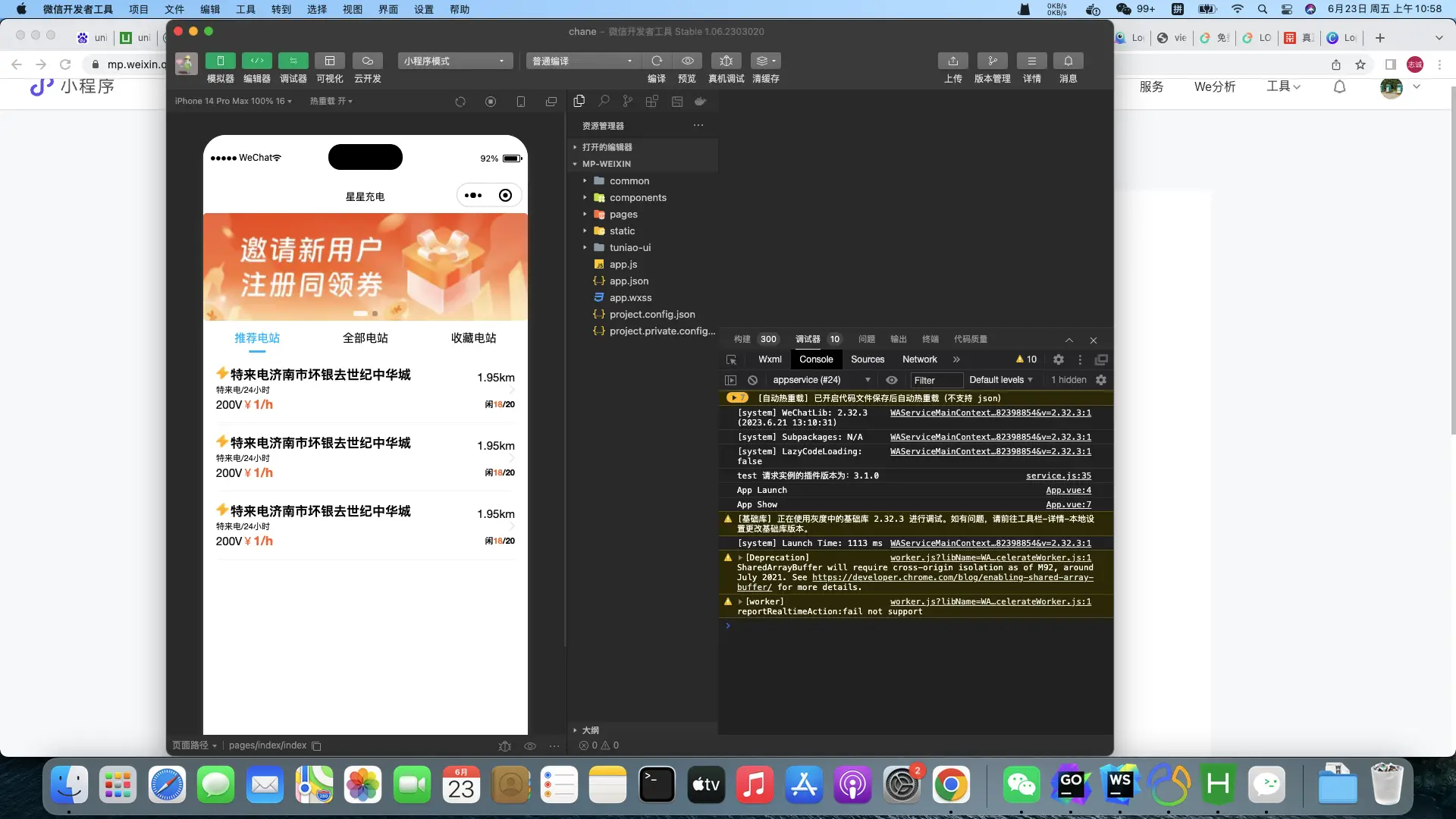Open the 消息 notifications bell icon
Image resolution: width=1456 pixels, height=819 pixels.
click(1068, 61)
